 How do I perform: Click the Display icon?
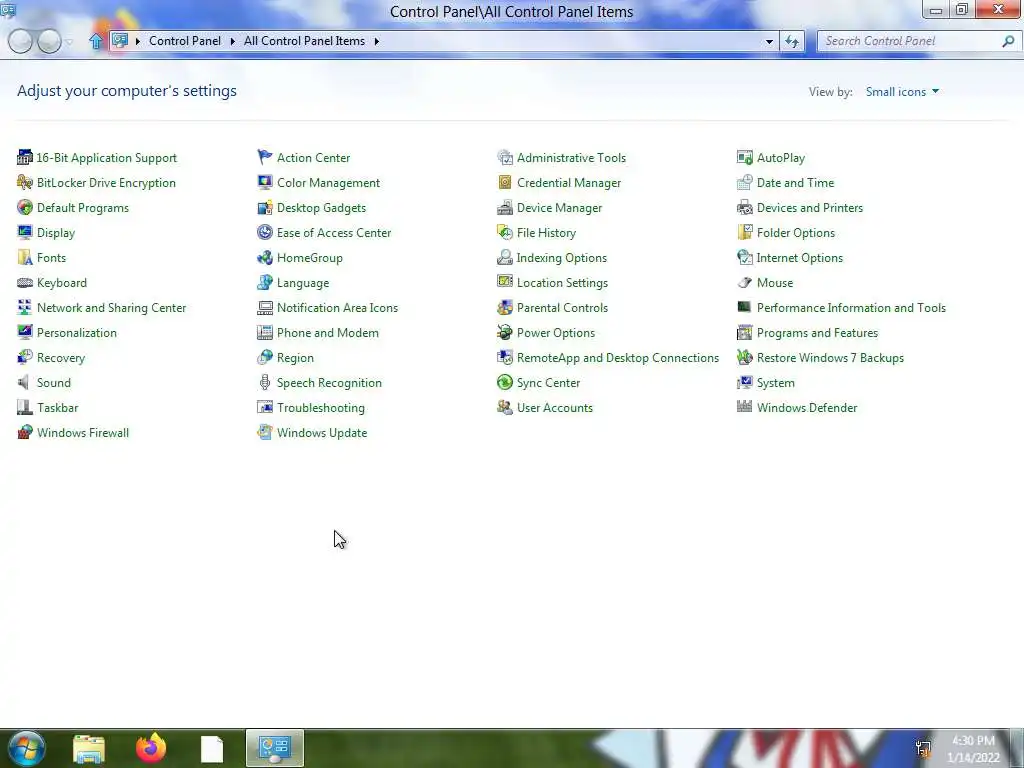coord(25,232)
